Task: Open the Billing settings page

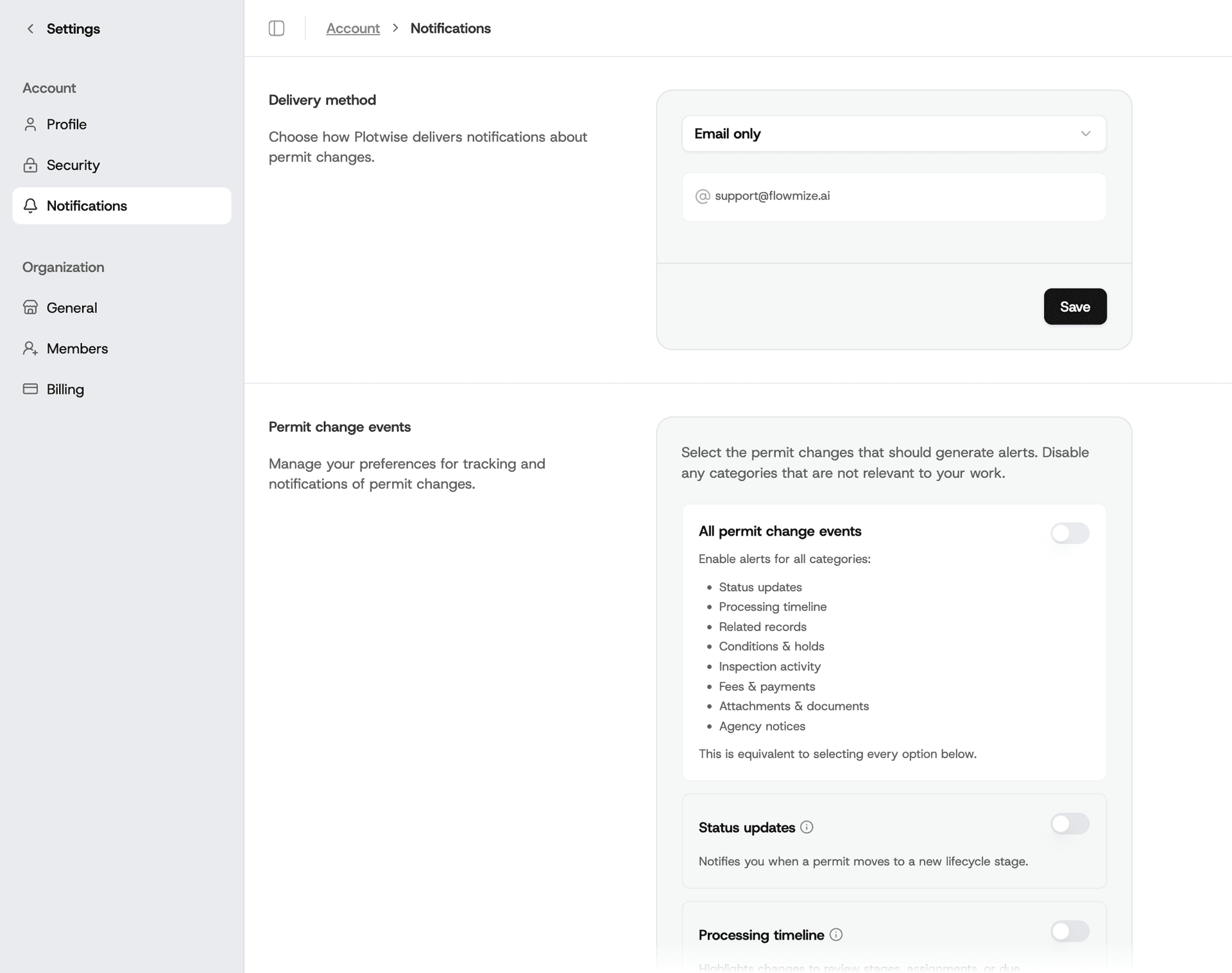Action: (x=65, y=389)
